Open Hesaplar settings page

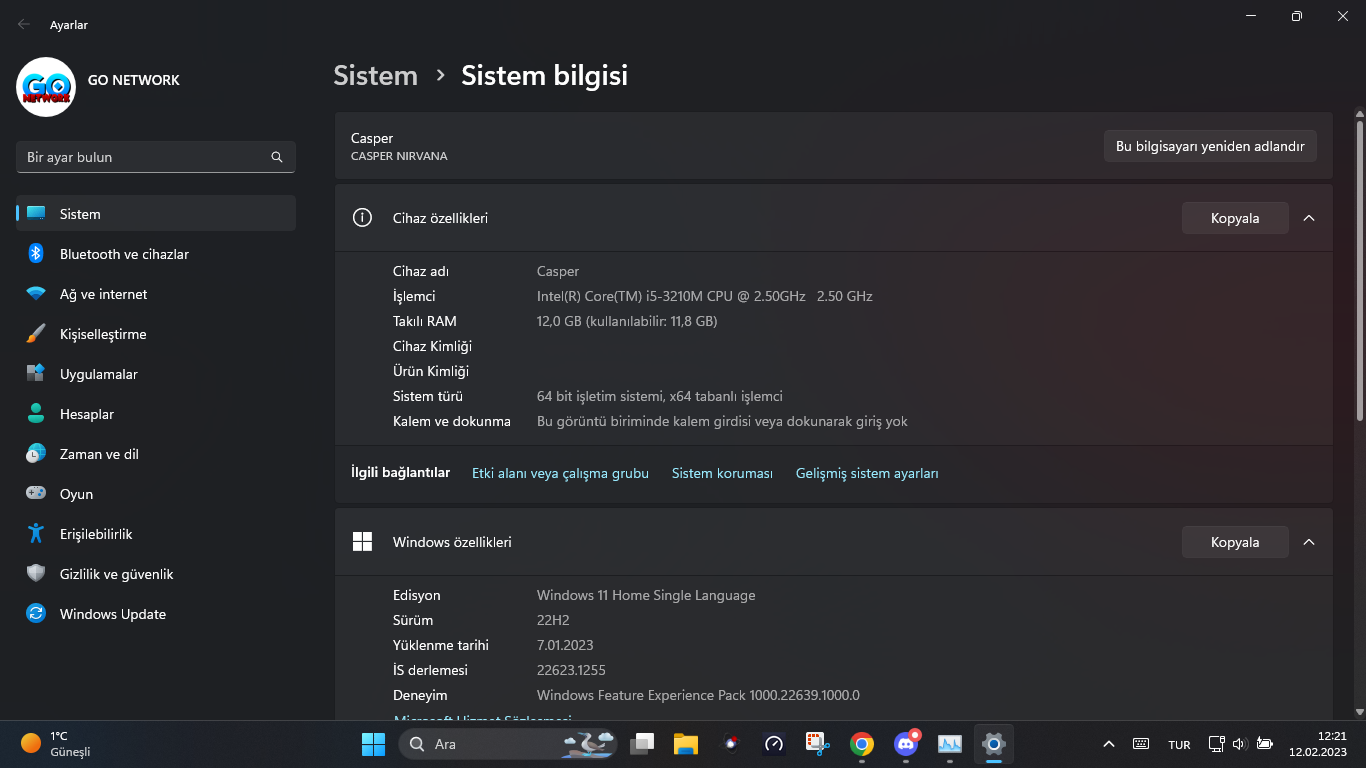(156, 414)
